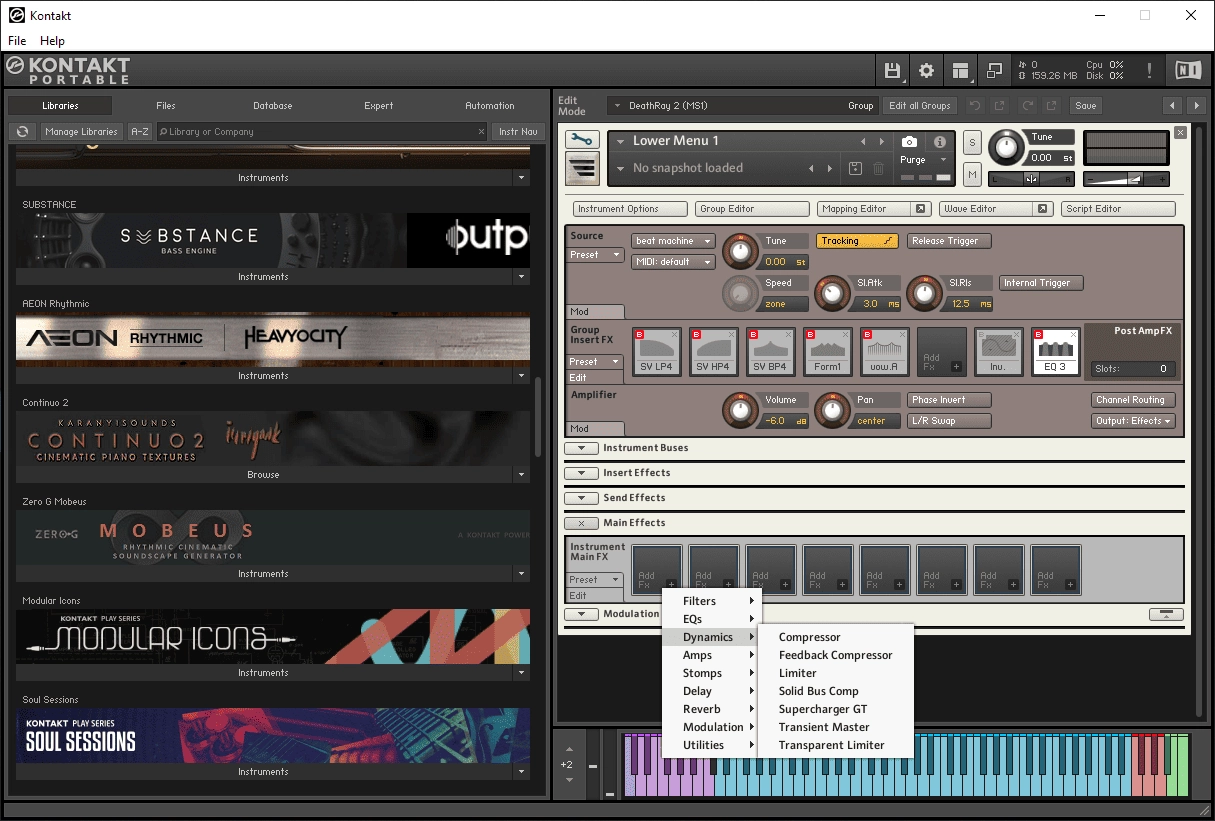Switch to the Files tab
Screen dimensions: 1215x821
(166, 105)
